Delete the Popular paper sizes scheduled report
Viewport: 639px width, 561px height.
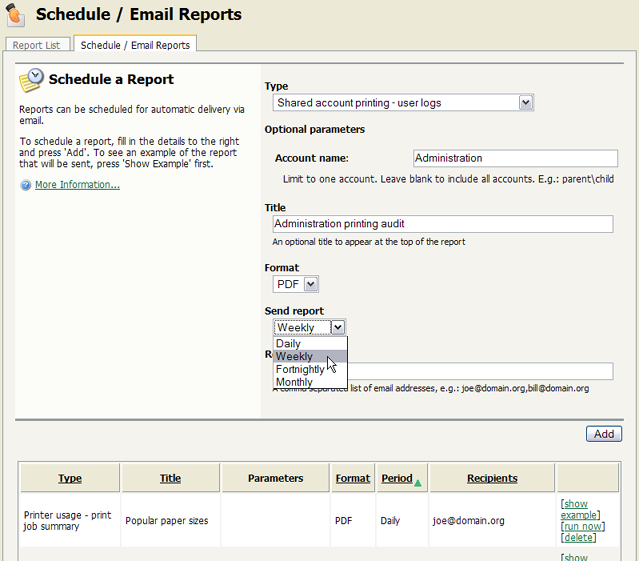pyautogui.click(x=578, y=538)
